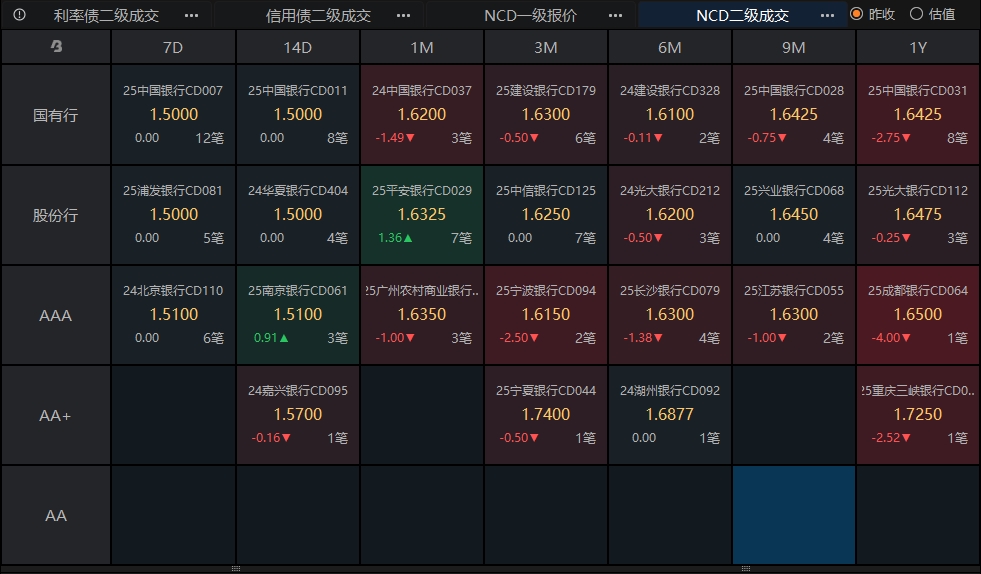Open 24建设银行CD328 cell

click(669, 115)
